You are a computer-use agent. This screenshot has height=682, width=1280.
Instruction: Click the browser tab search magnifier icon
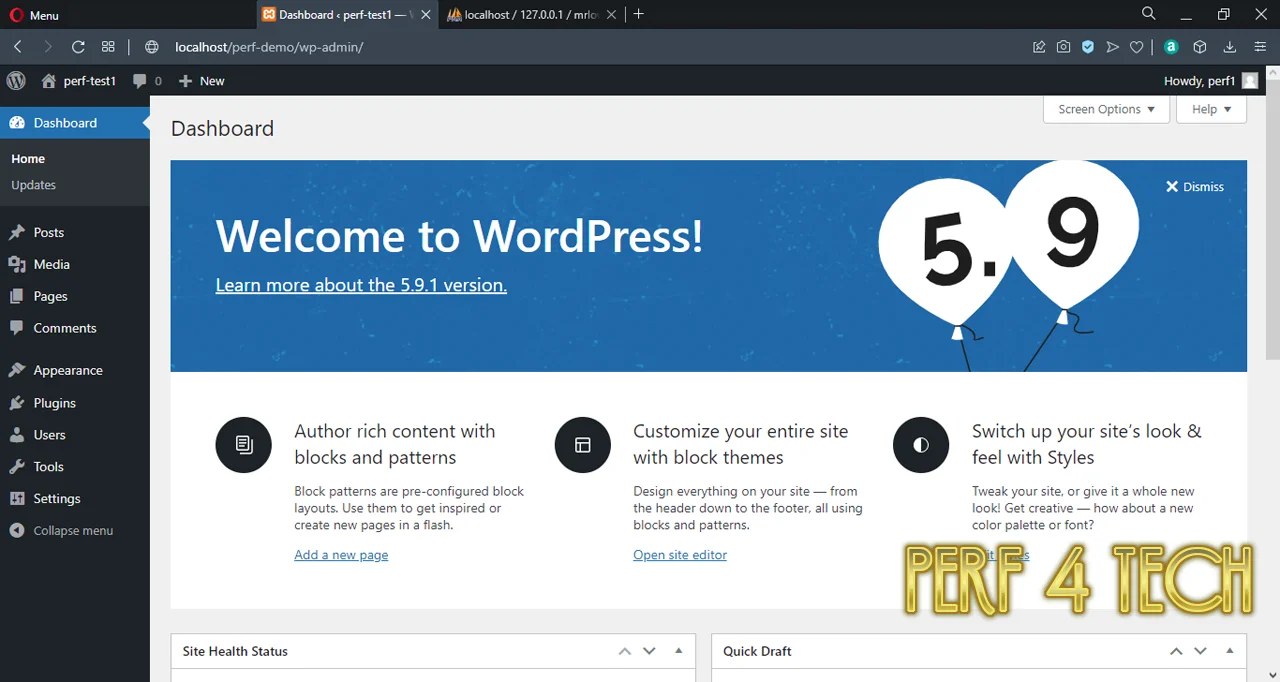[x=1148, y=14]
